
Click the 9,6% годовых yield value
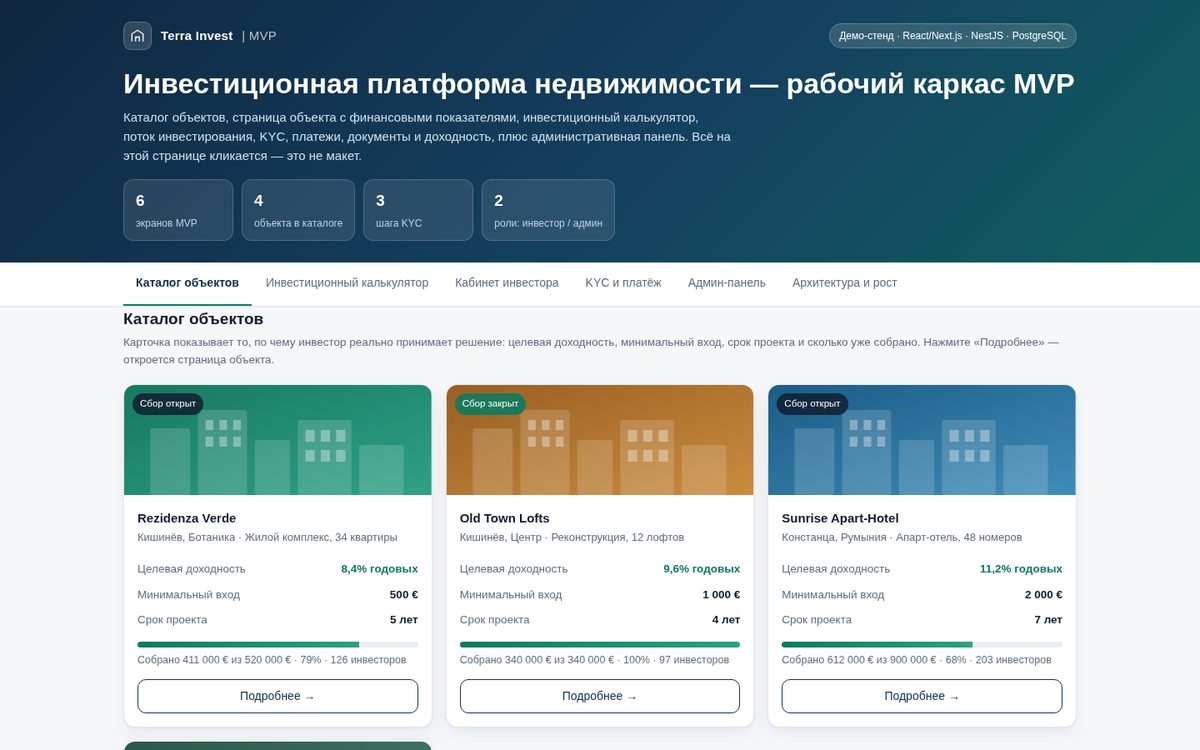coord(702,569)
